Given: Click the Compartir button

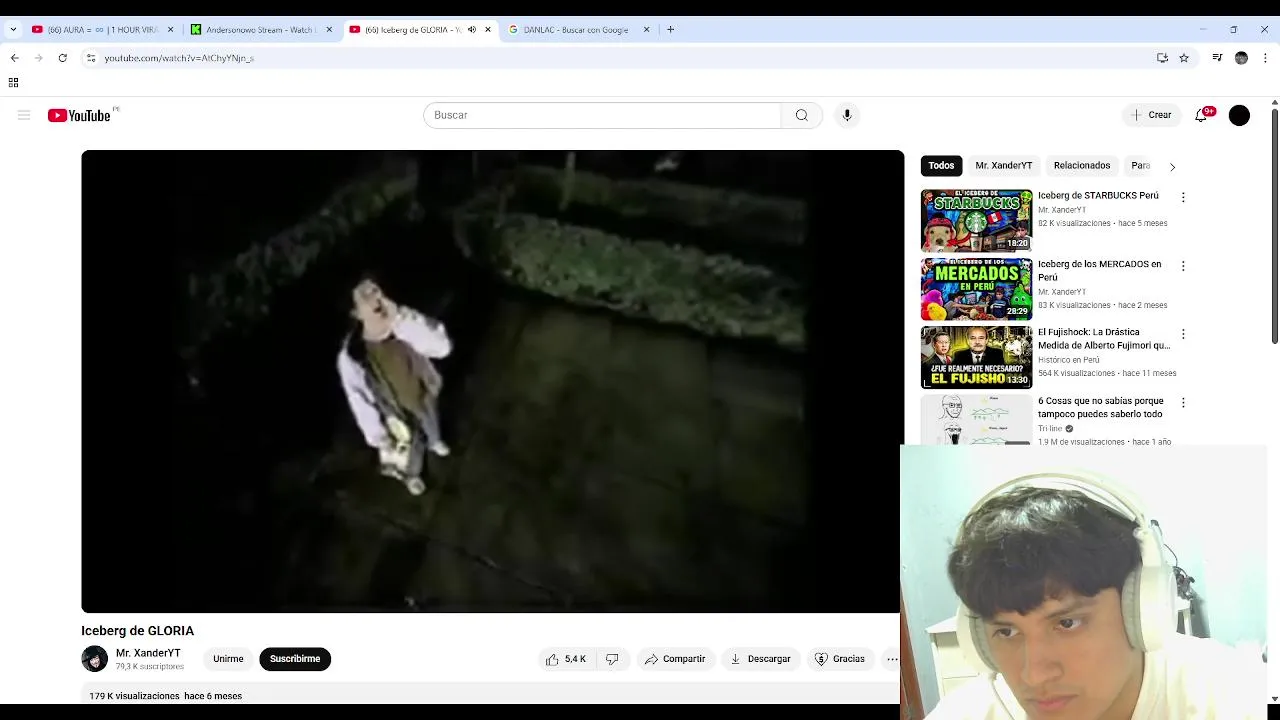Looking at the screenshot, I should click(675, 659).
